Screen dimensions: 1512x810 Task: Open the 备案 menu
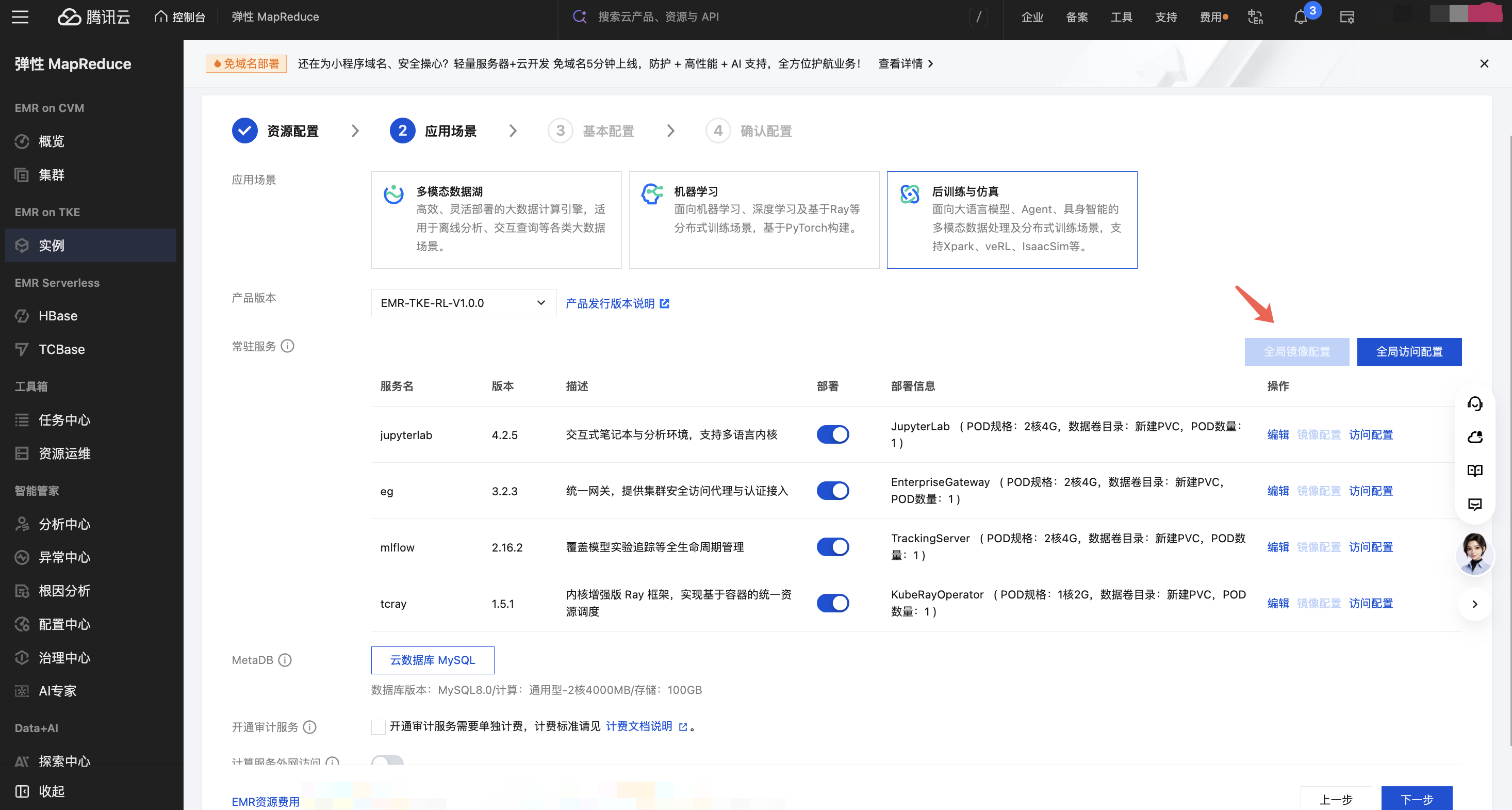[1076, 17]
